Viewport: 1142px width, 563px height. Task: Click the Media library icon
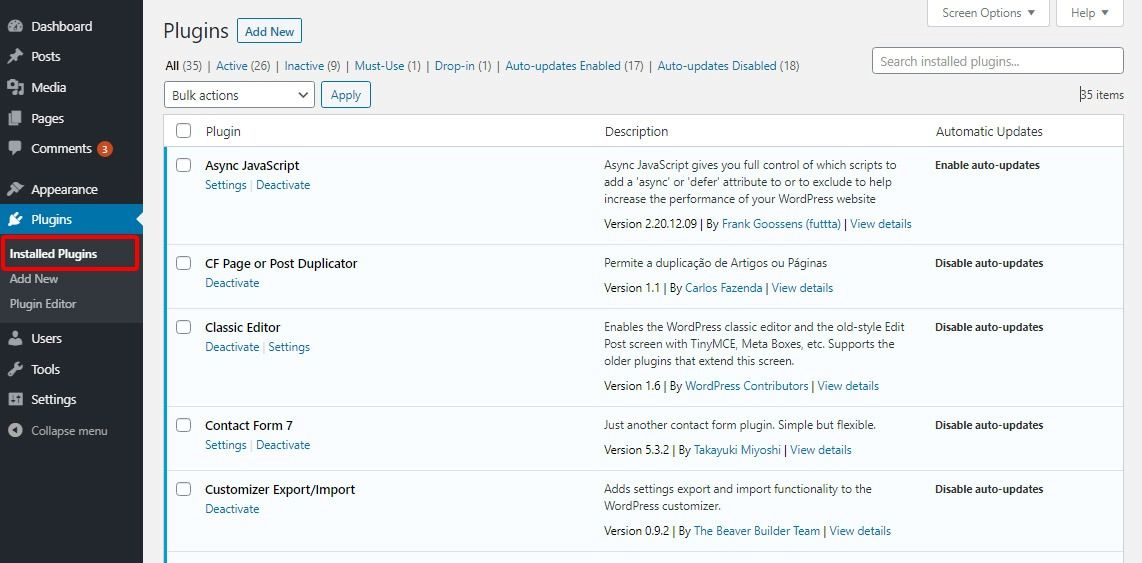[15, 87]
